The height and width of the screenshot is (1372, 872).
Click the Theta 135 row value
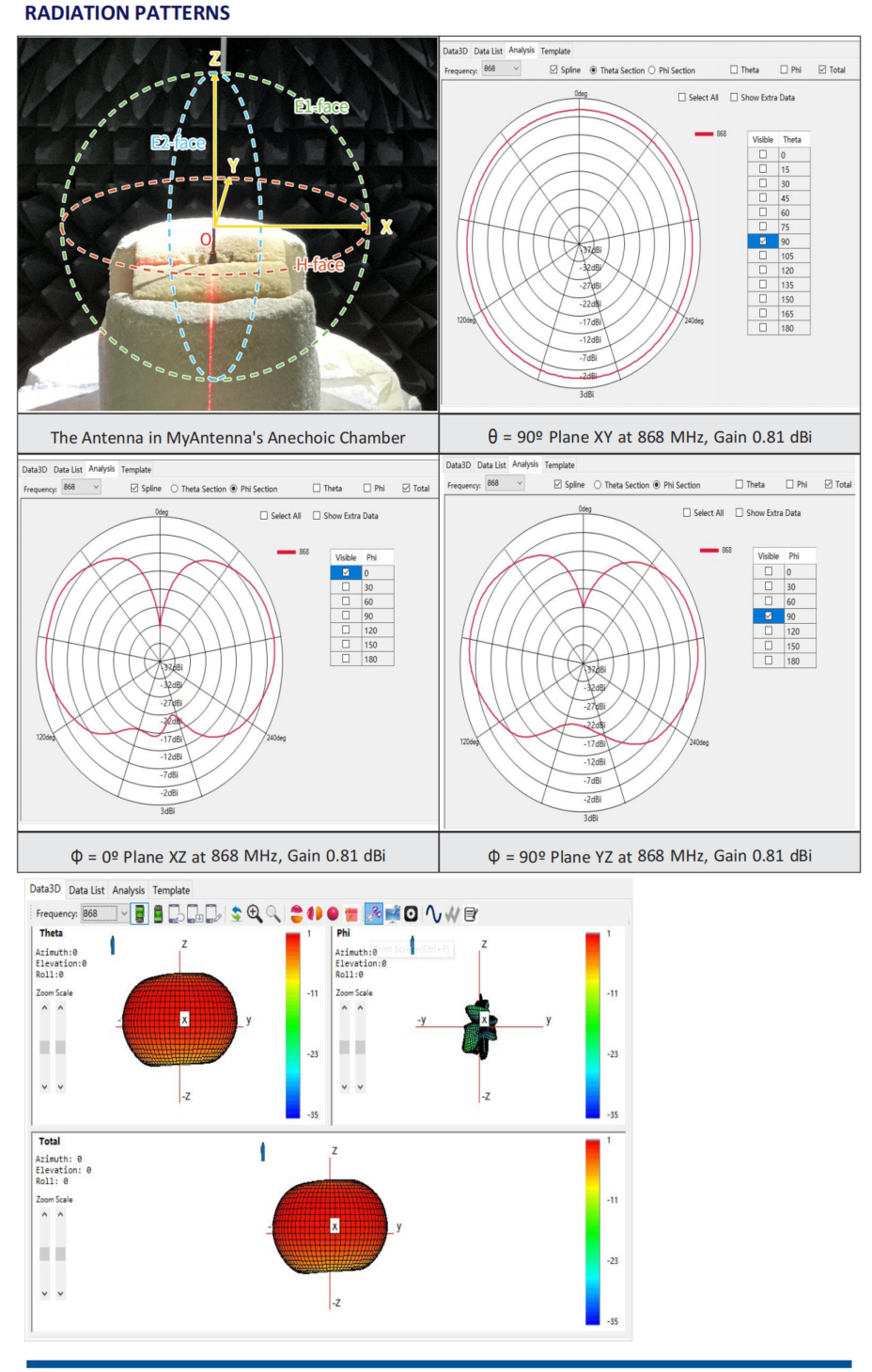(x=794, y=285)
